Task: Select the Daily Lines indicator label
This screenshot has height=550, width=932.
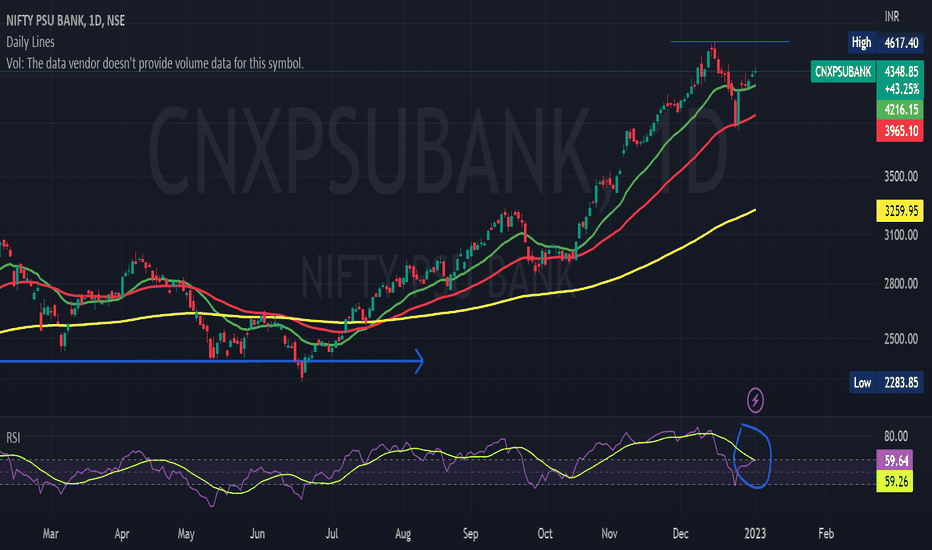Action: tap(30, 42)
